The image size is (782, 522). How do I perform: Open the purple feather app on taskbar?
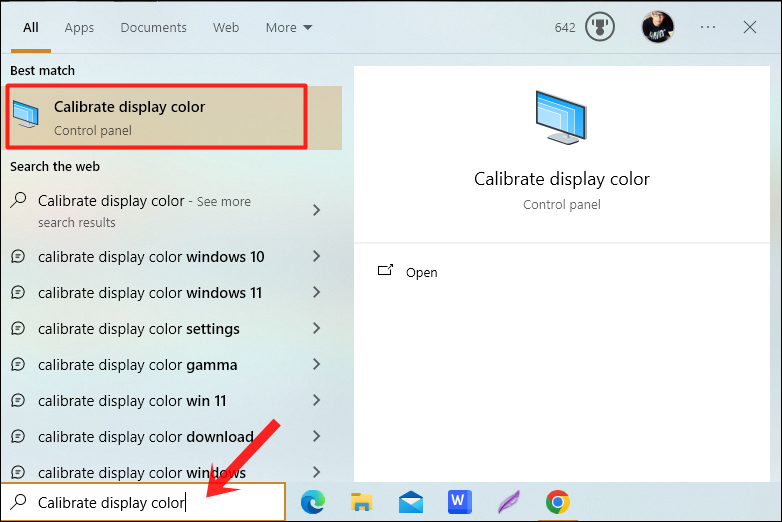(x=508, y=502)
